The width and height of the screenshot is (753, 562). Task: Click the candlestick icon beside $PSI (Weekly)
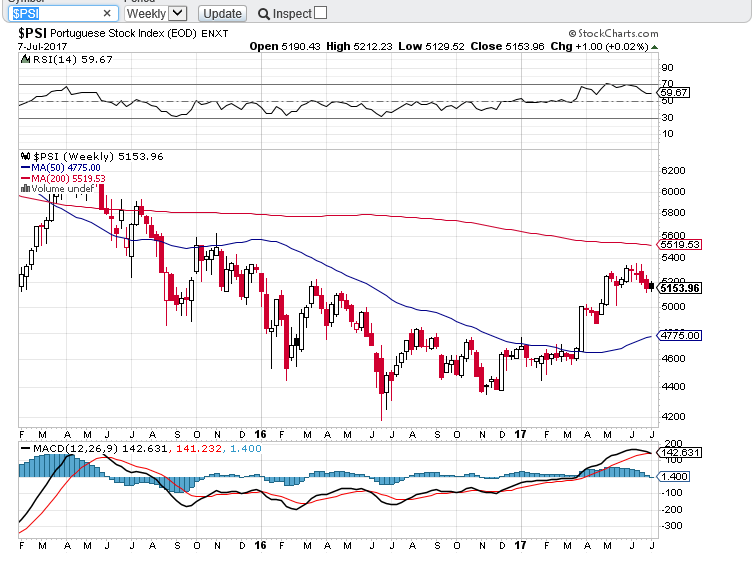[x=25, y=157]
